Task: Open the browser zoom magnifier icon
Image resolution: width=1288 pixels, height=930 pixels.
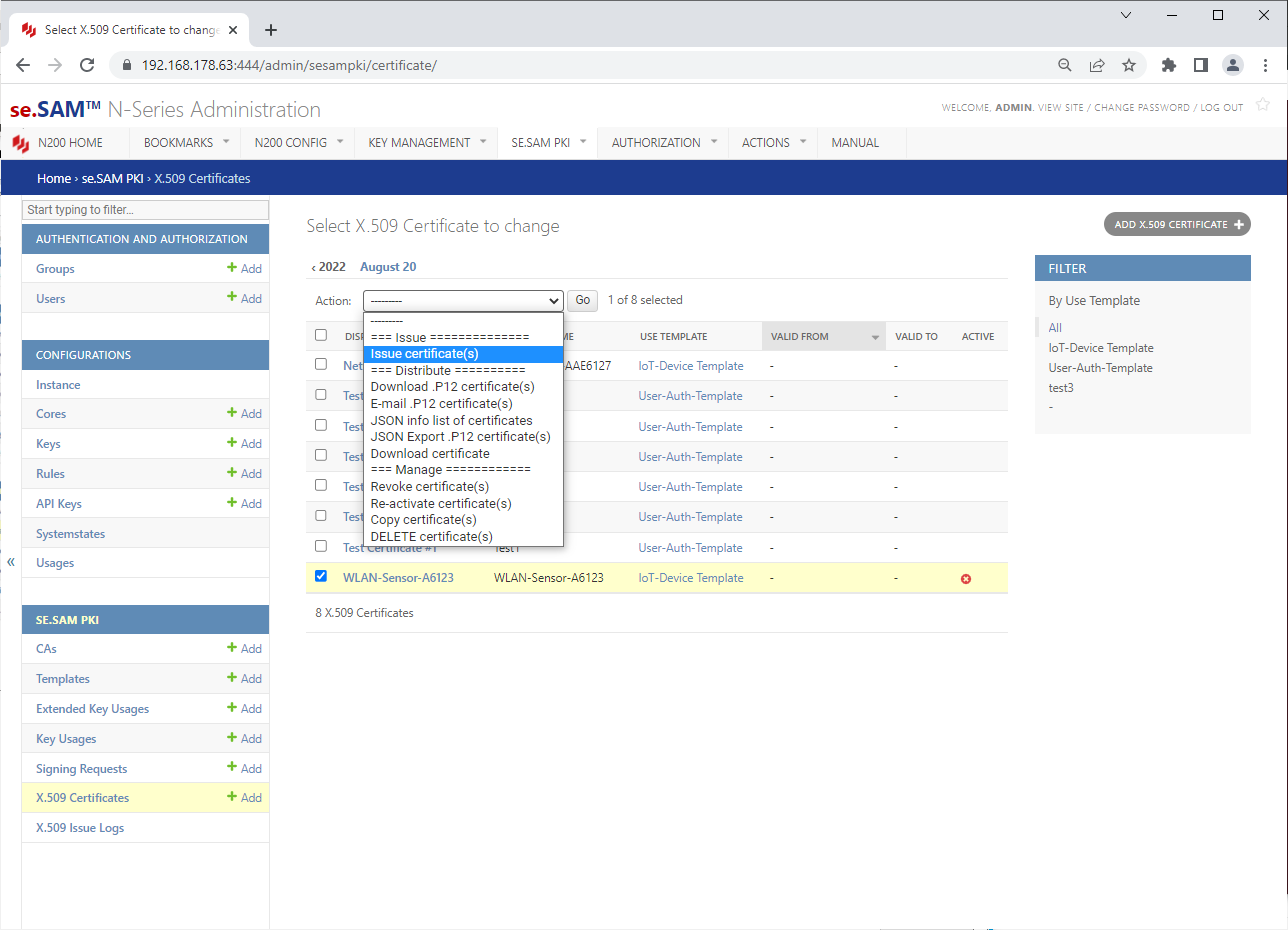Action: click(1065, 65)
